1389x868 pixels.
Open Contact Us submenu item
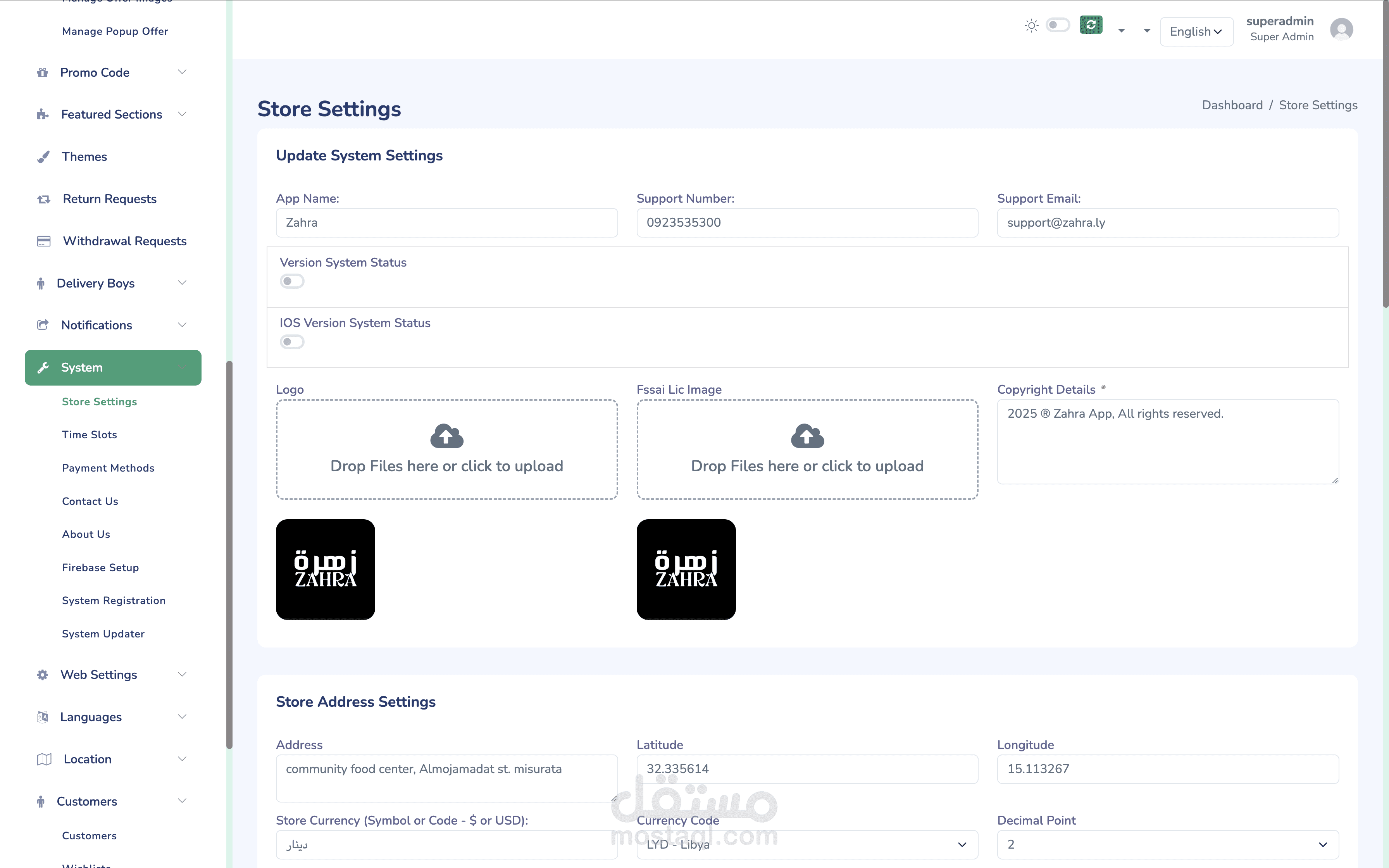click(90, 502)
